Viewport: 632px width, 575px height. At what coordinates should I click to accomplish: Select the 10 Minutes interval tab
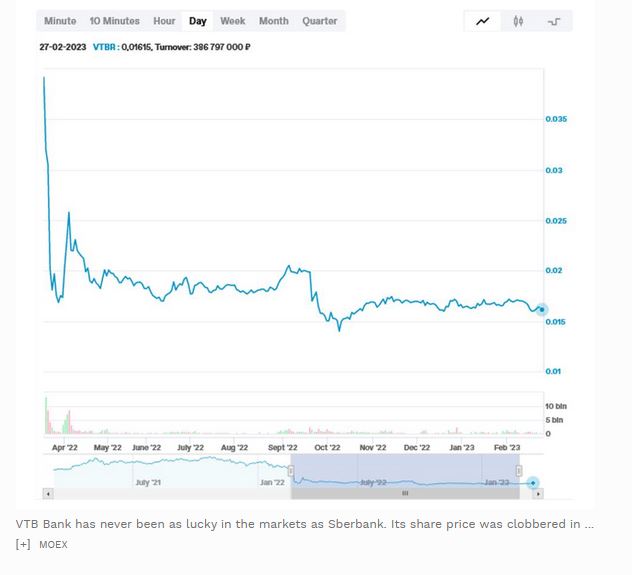(114, 21)
